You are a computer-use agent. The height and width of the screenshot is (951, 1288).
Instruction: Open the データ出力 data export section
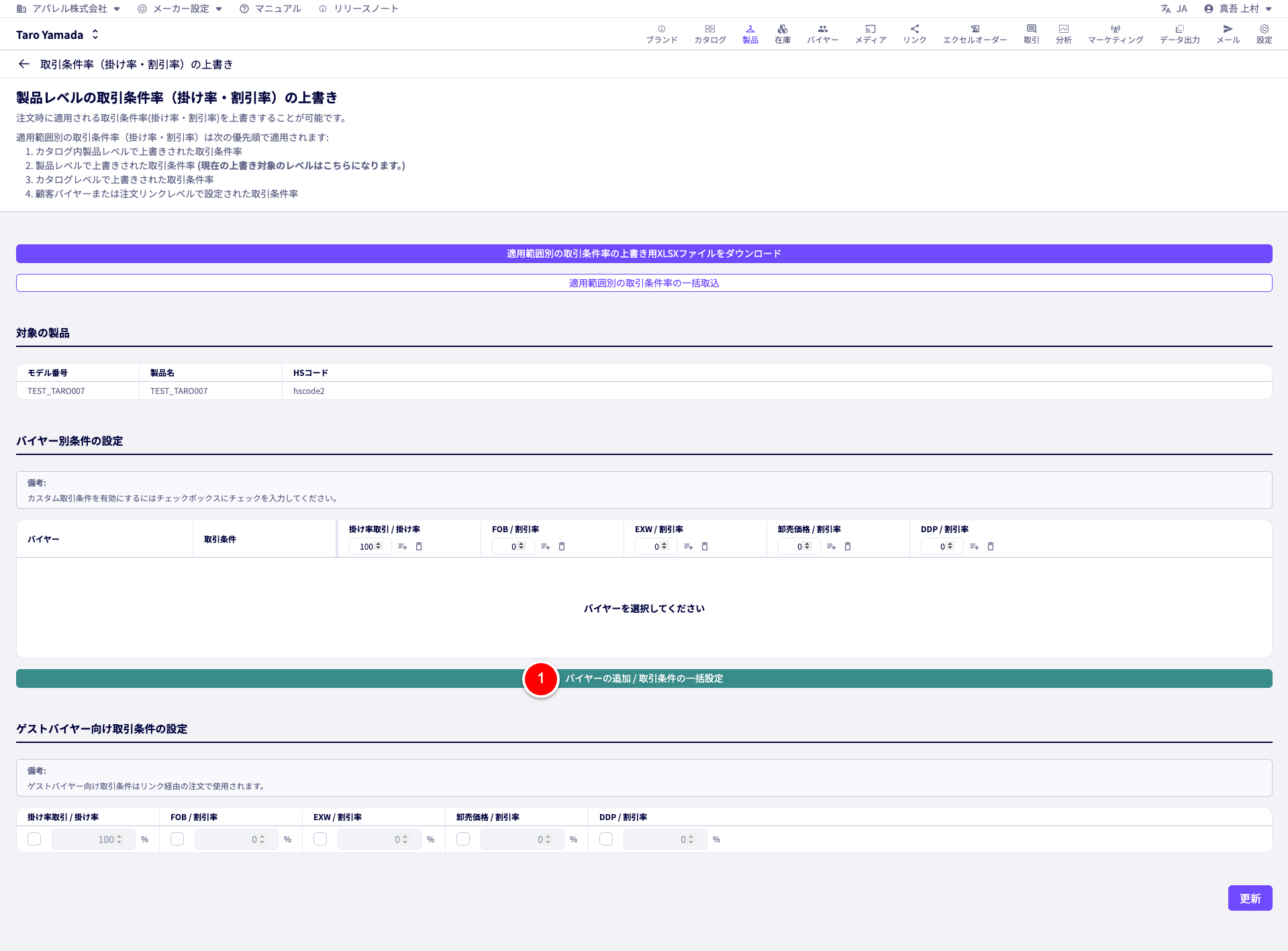click(x=1179, y=34)
